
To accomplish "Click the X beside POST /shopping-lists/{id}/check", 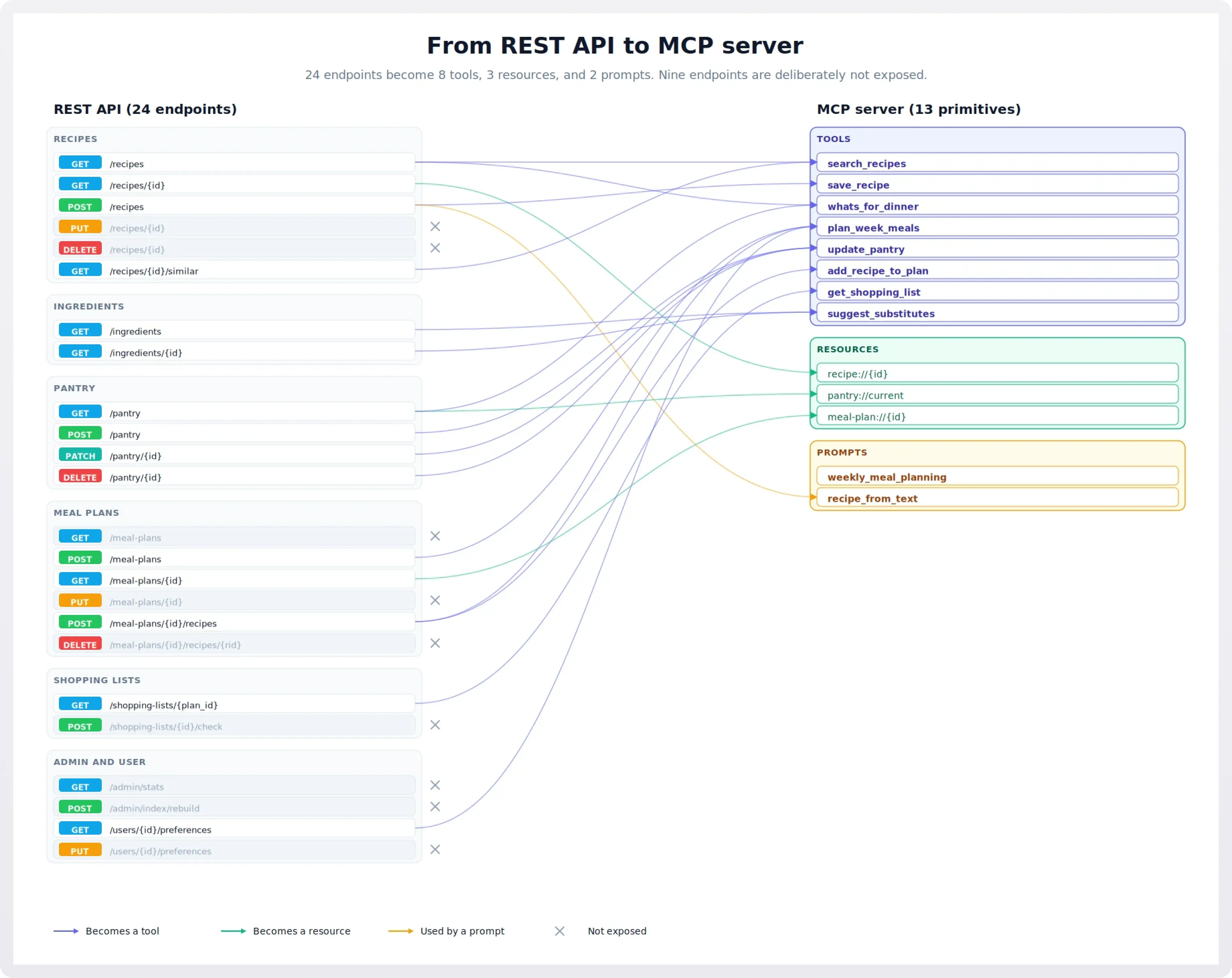I will coord(435,725).
